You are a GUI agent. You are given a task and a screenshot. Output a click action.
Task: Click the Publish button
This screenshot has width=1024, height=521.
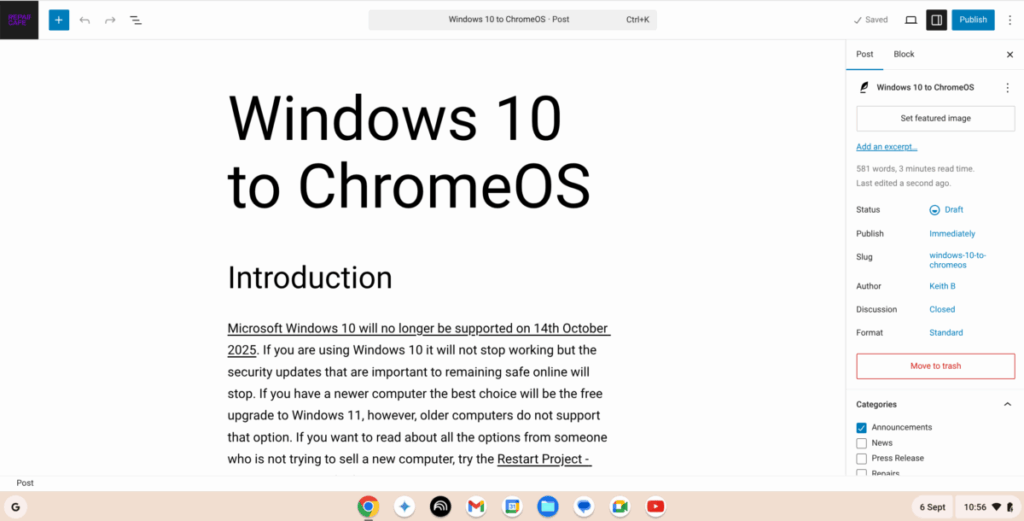tap(973, 20)
